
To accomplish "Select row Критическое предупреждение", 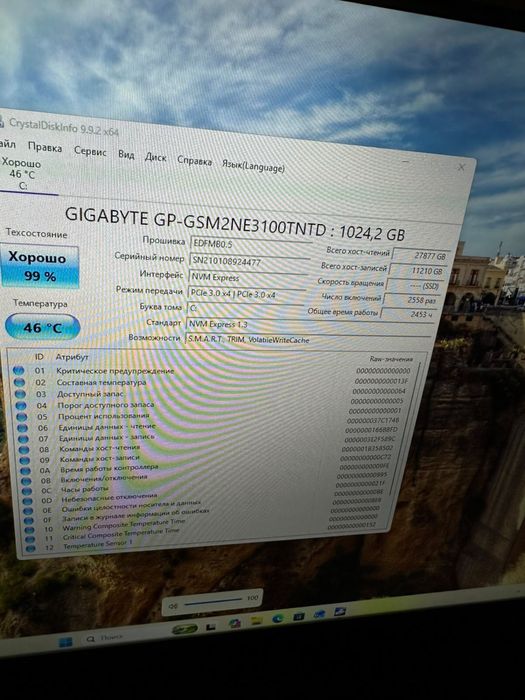I will (213, 371).
